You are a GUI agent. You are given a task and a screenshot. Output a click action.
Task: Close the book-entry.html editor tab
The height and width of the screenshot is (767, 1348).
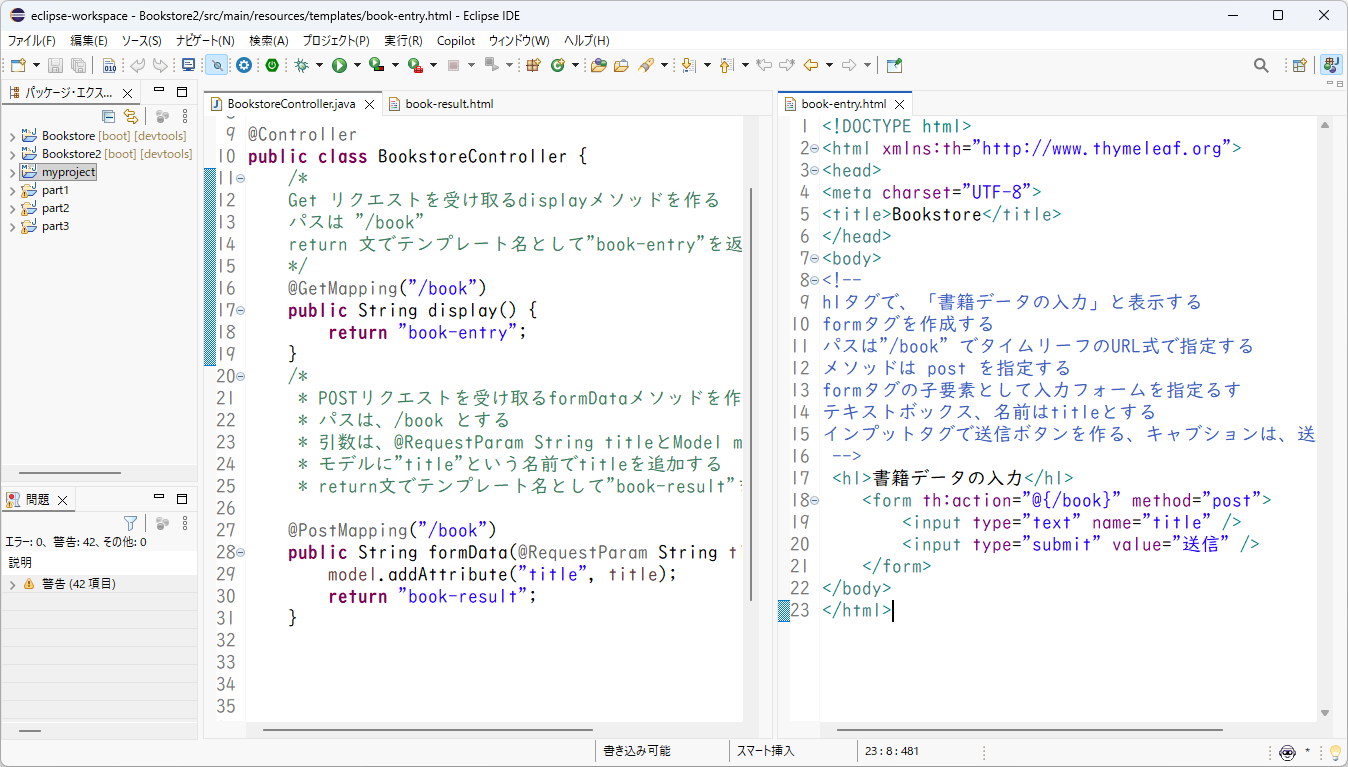click(x=899, y=104)
